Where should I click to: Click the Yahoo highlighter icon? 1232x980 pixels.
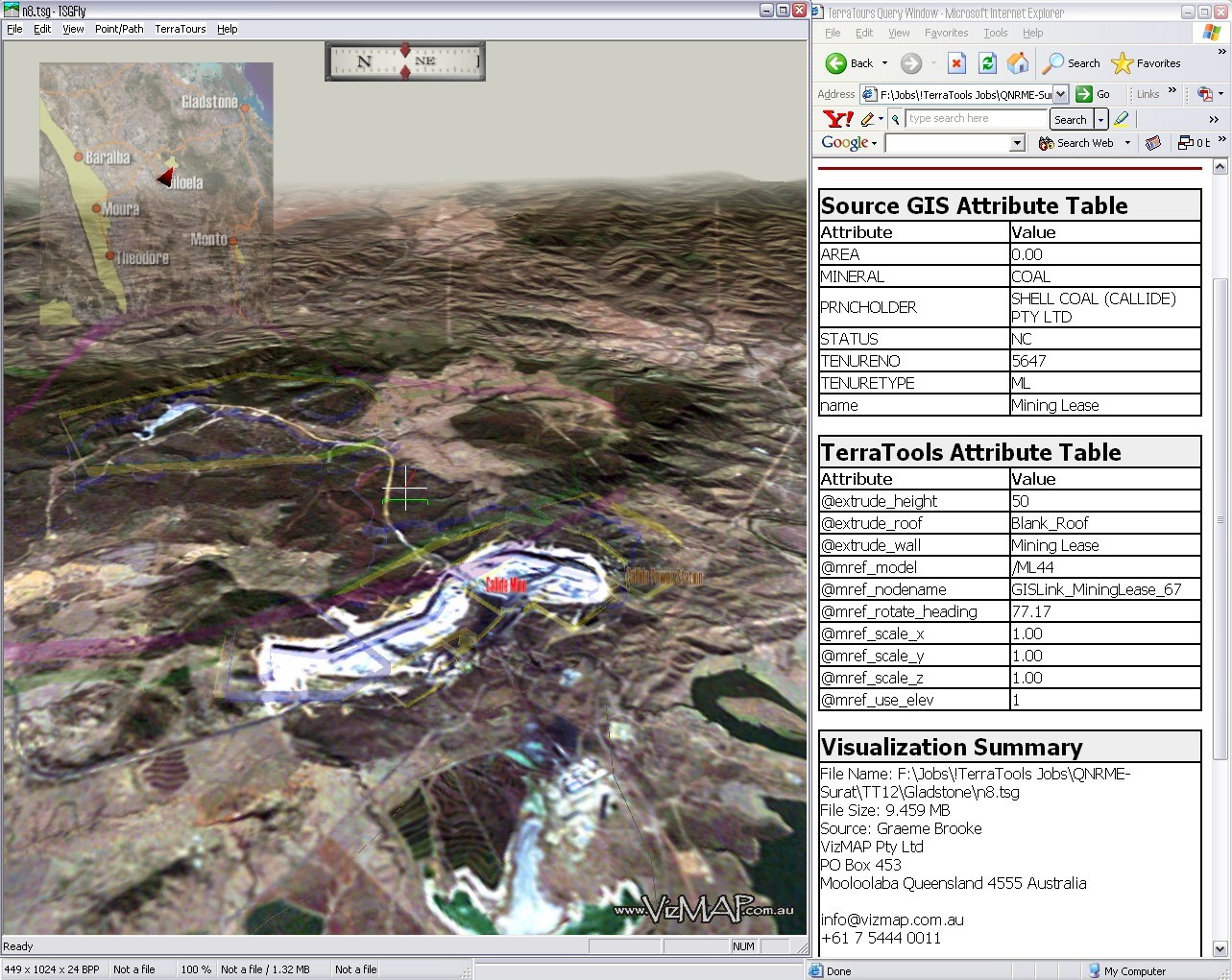(1122, 119)
